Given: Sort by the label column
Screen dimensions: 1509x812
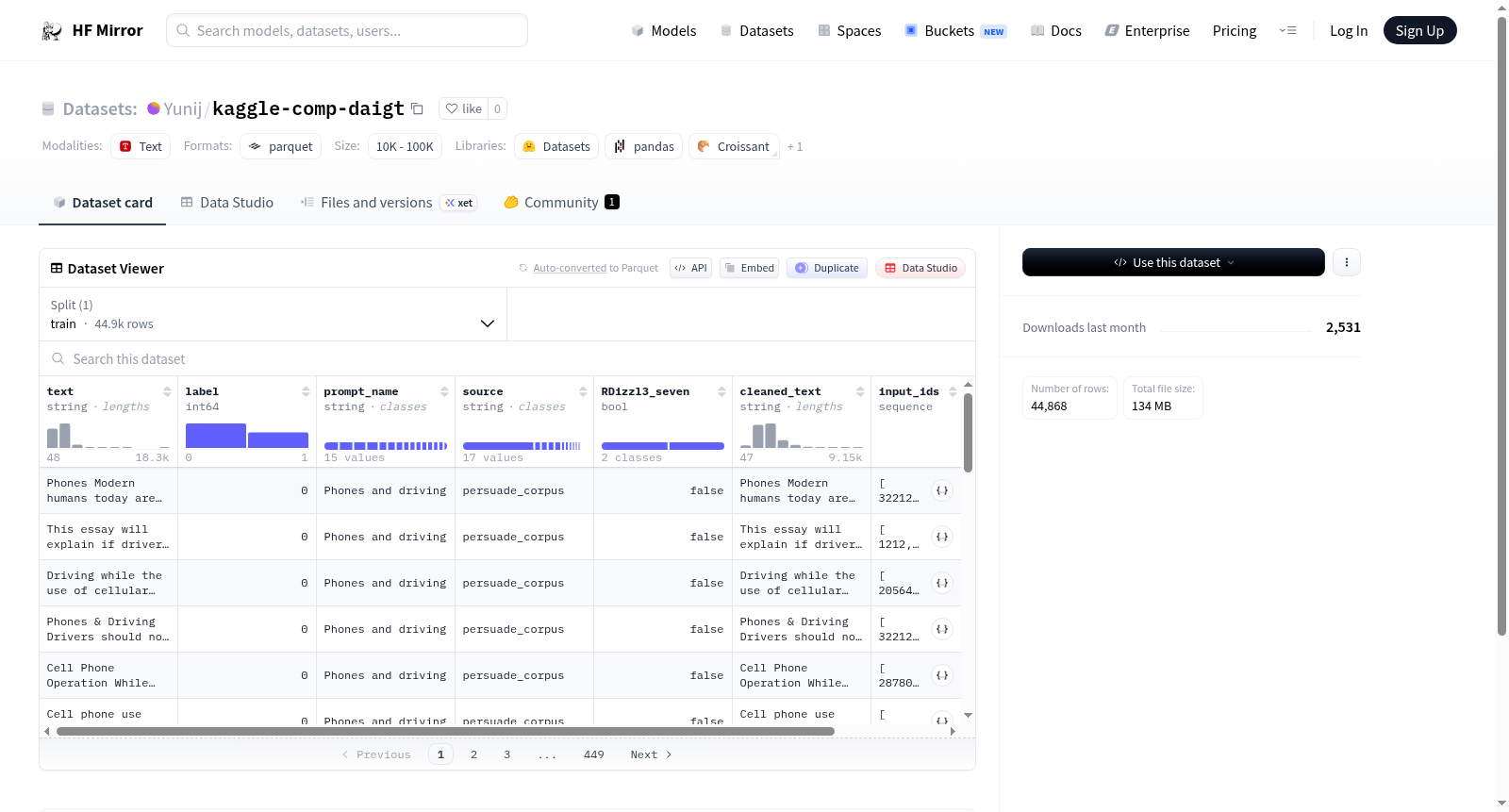Looking at the screenshot, I should pyautogui.click(x=306, y=391).
